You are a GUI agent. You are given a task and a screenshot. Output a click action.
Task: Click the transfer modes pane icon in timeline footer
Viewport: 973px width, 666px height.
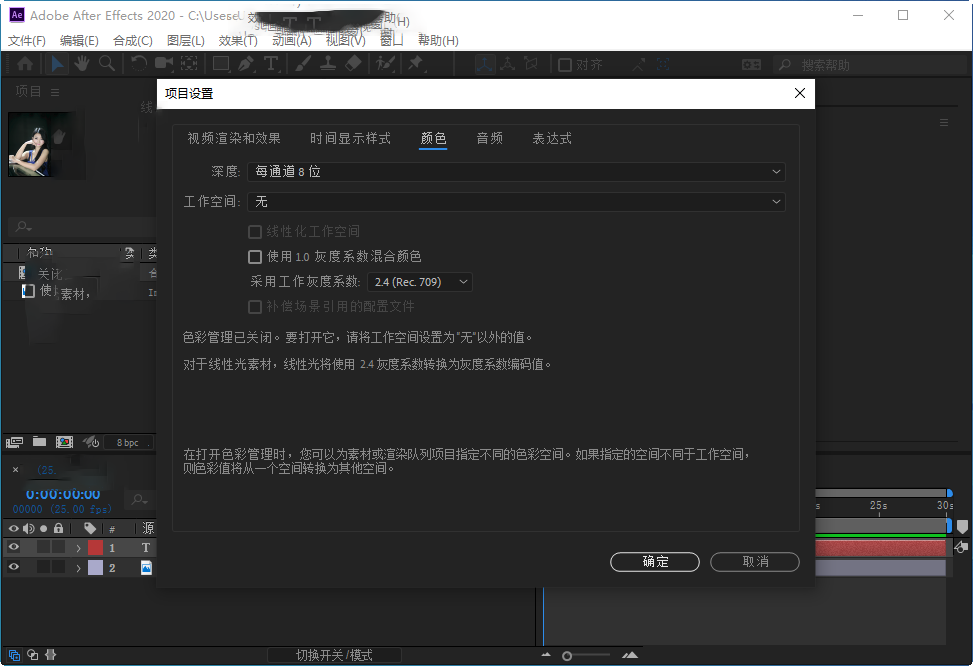click(33, 655)
